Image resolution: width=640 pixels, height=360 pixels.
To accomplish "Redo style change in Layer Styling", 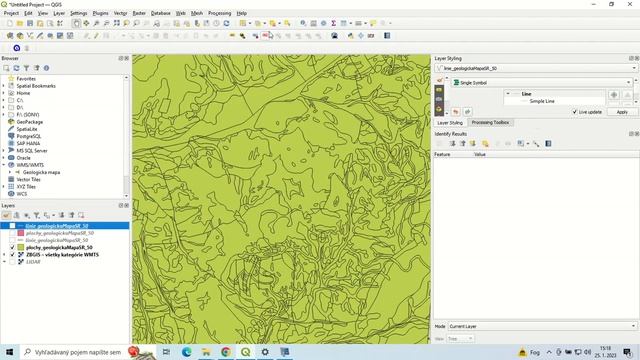I will point(467,112).
